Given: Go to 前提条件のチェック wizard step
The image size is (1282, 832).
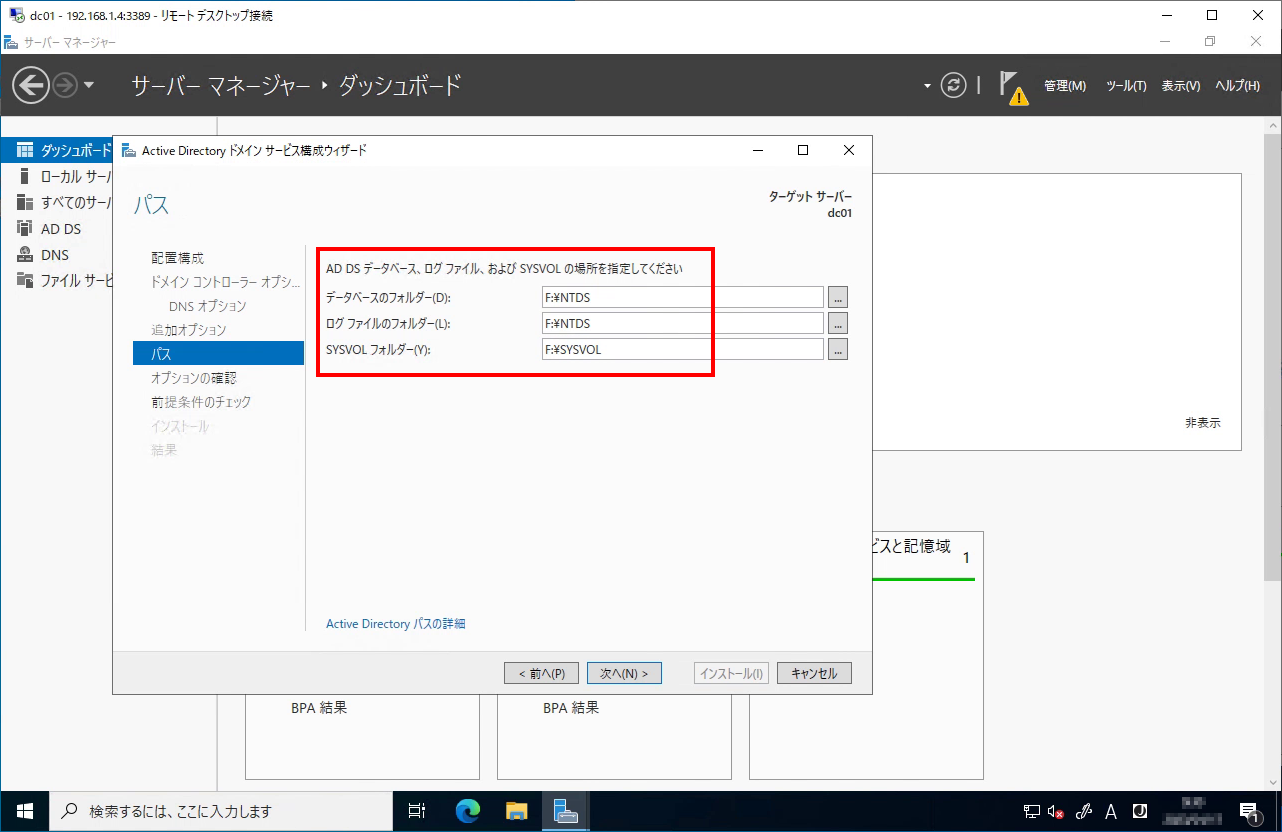Looking at the screenshot, I should click(x=201, y=402).
